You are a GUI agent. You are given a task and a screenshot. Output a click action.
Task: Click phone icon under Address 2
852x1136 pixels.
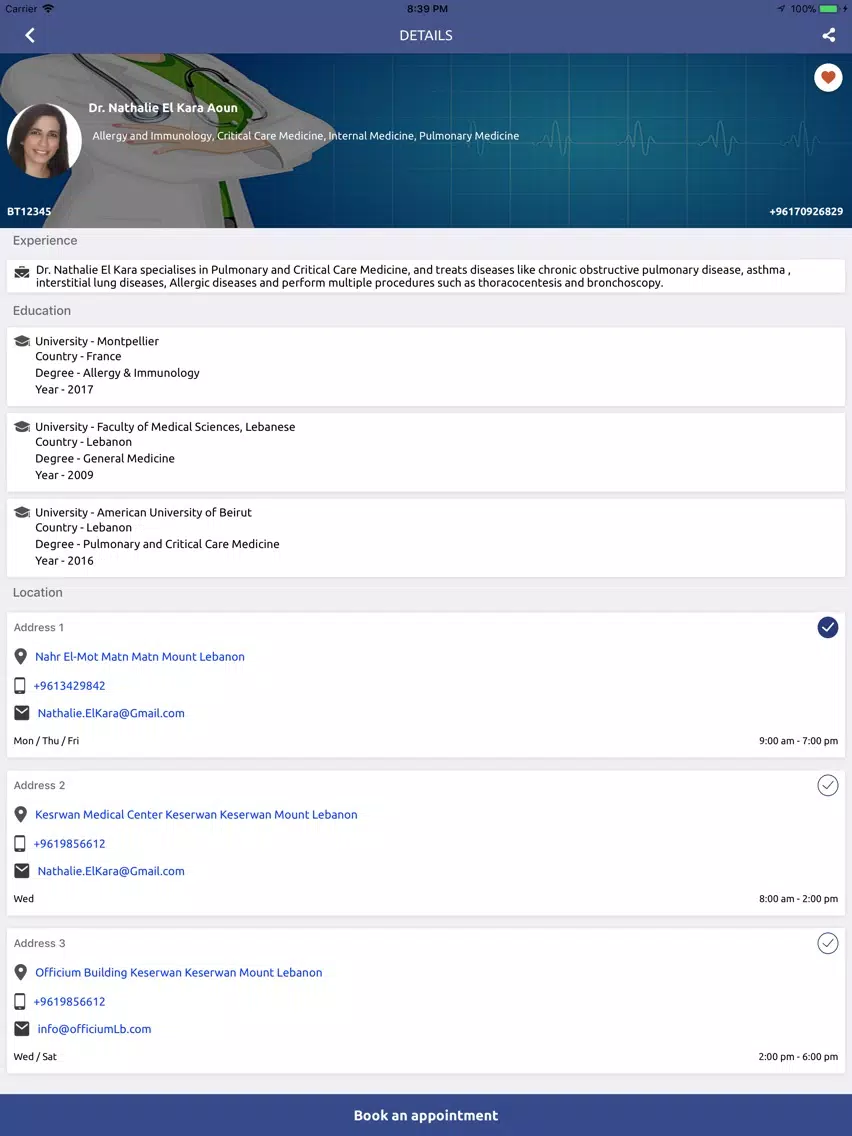pos(20,843)
